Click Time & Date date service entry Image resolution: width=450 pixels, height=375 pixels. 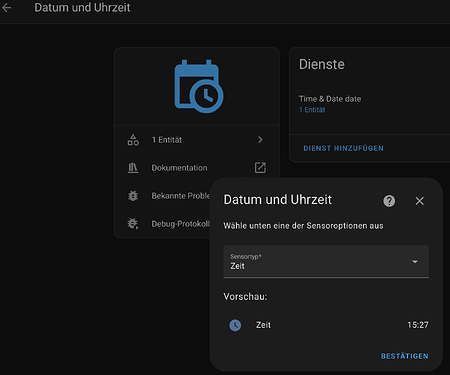pos(330,99)
